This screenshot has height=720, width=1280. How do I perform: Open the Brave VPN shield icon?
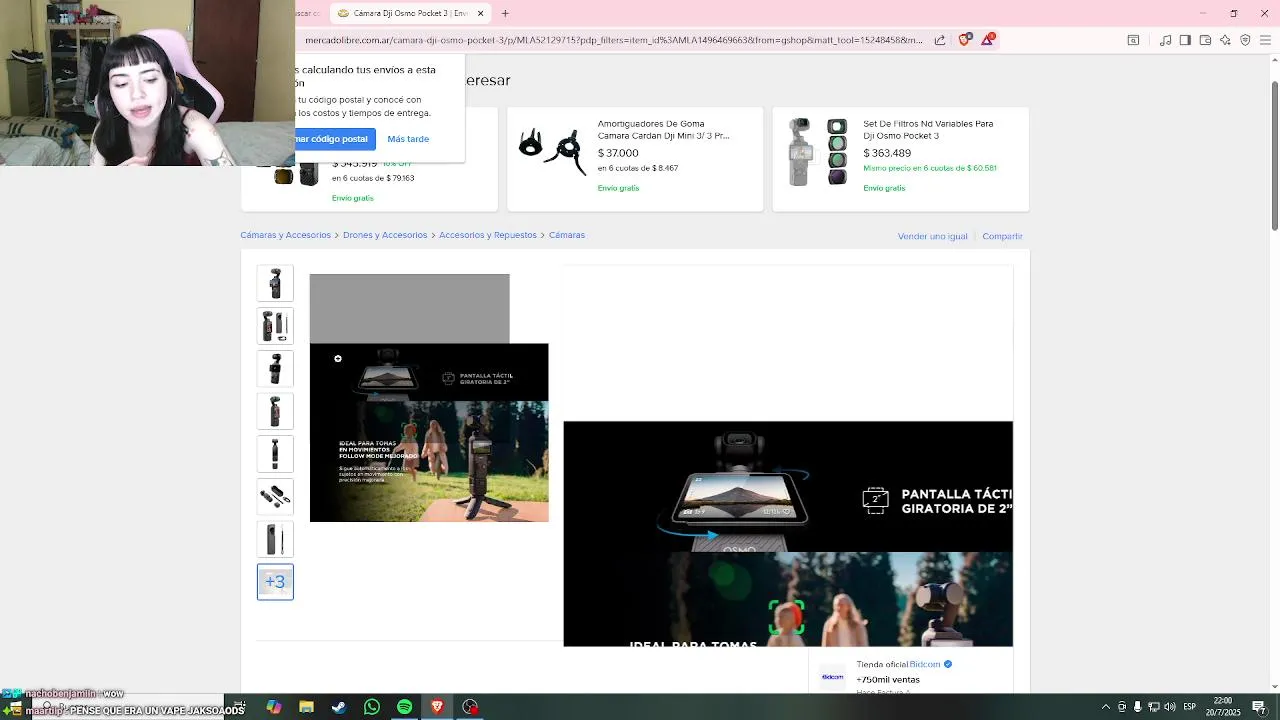[x=1245, y=40]
